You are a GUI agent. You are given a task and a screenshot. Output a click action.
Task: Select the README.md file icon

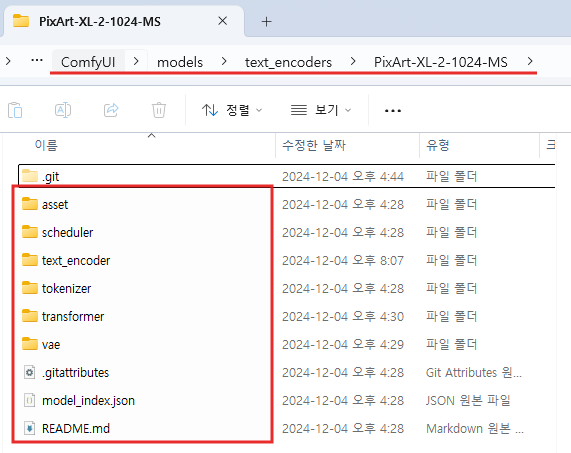[x=29, y=429]
